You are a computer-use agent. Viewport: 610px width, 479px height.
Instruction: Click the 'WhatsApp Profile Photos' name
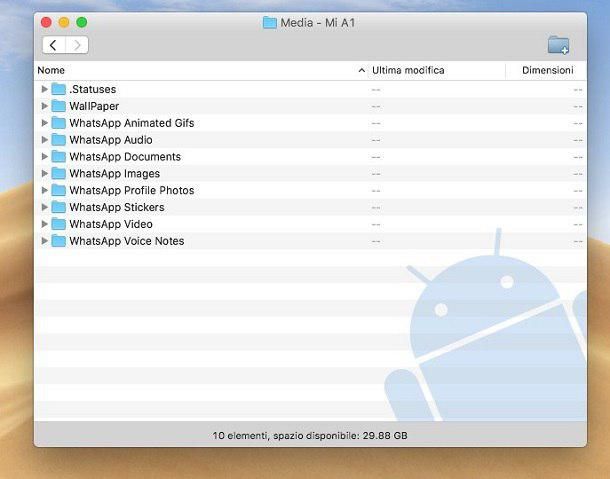tap(131, 190)
